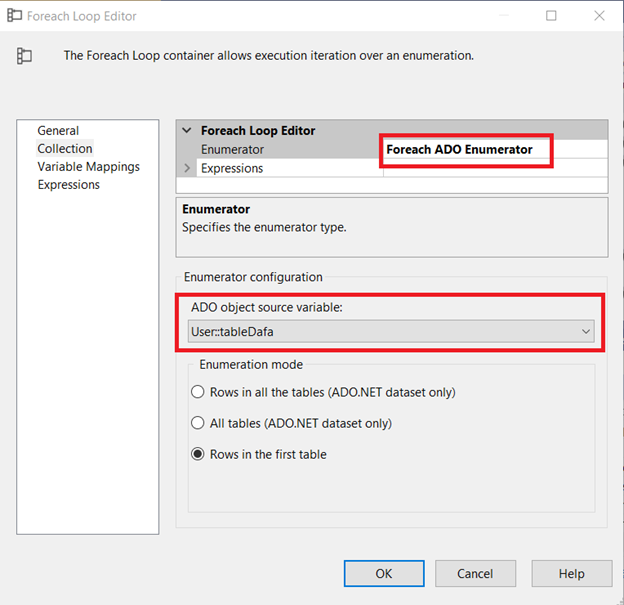Click the Foreach Loop container description icon
The width and height of the screenshot is (624, 605).
[x=24, y=56]
